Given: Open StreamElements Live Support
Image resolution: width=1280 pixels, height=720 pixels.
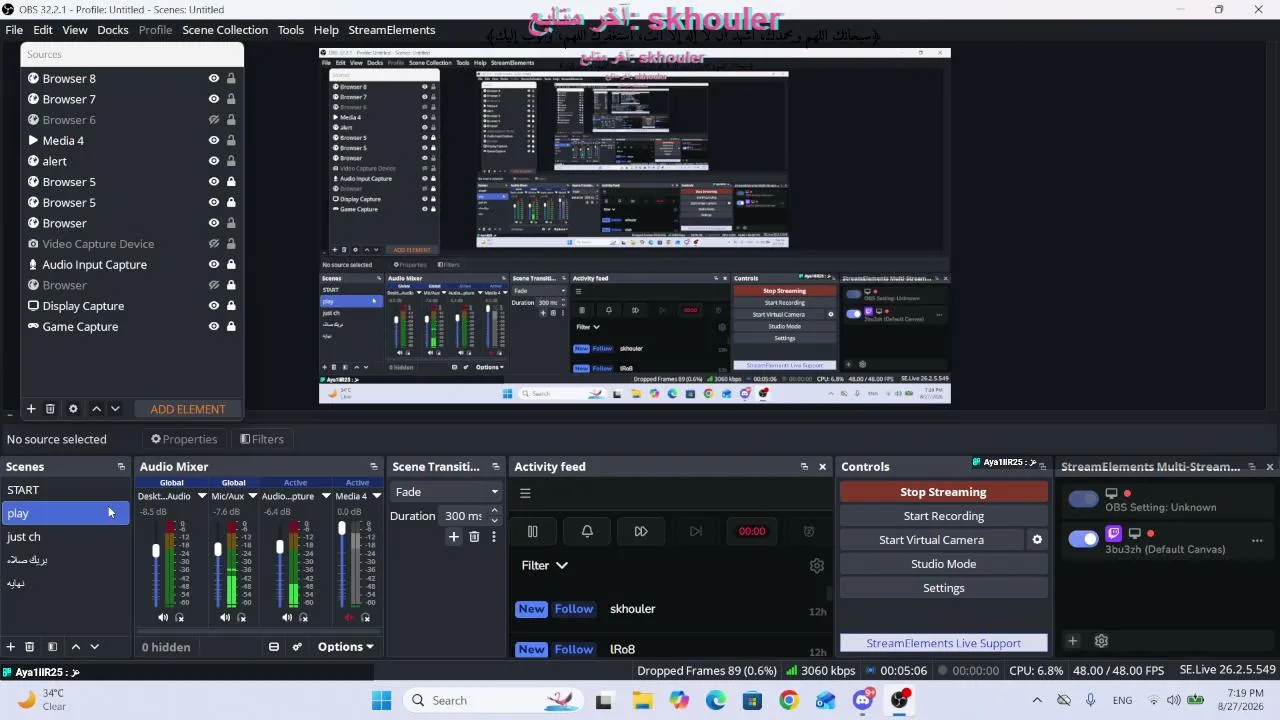Looking at the screenshot, I should coord(943,643).
